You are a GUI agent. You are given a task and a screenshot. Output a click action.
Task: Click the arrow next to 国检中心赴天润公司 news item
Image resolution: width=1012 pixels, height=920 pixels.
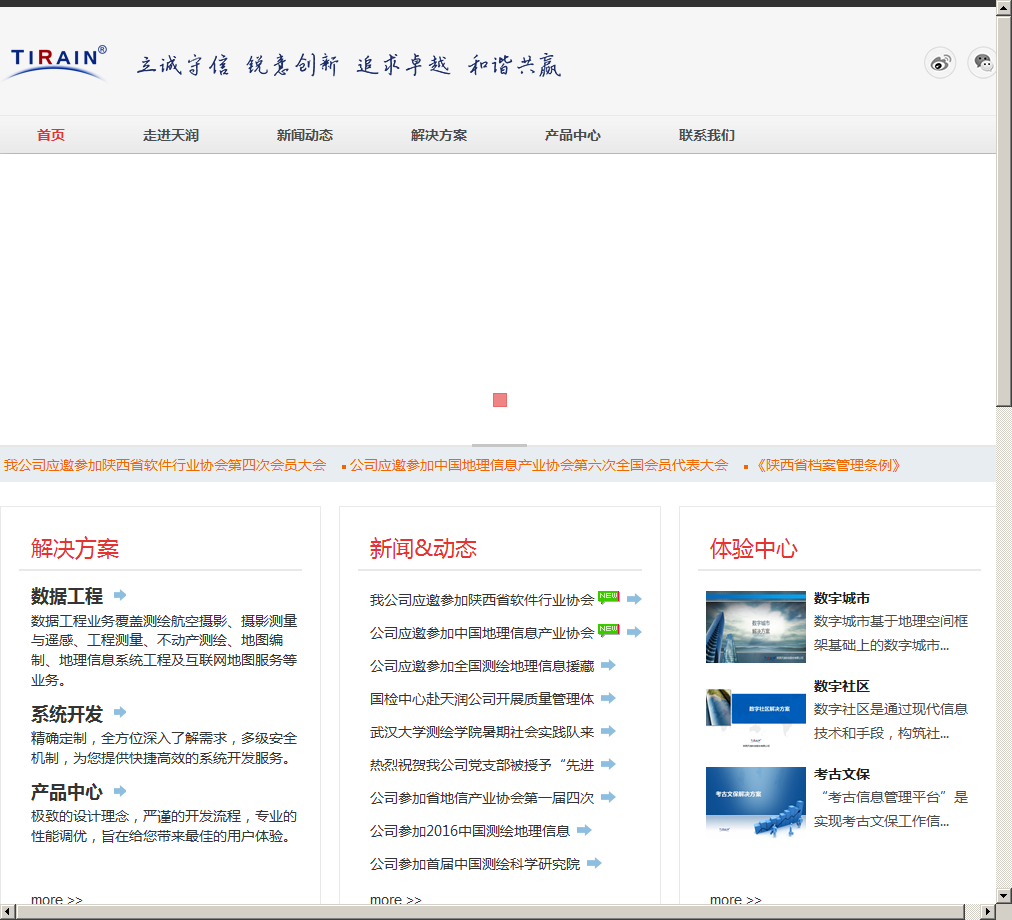[608, 699]
